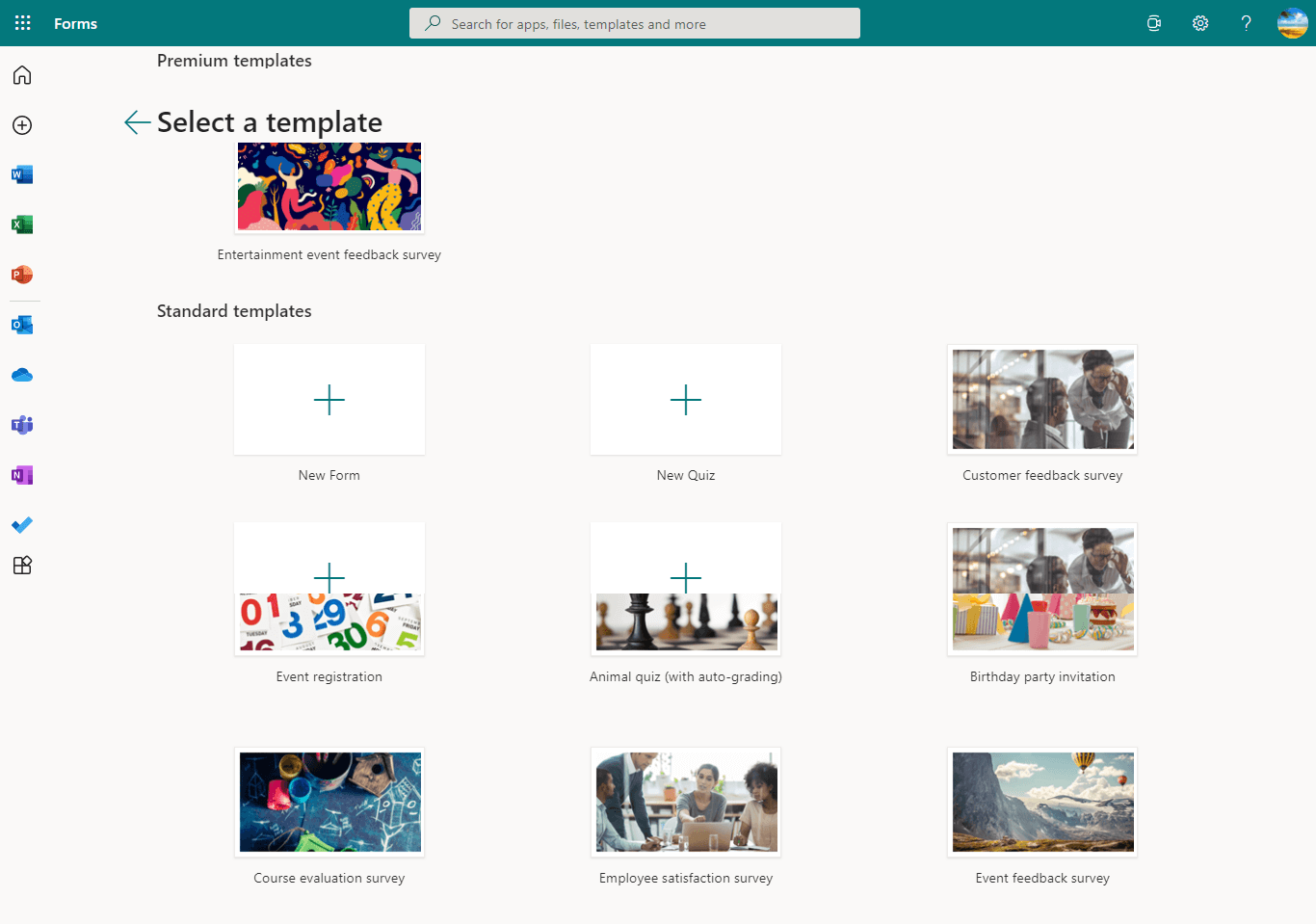This screenshot has width=1316, height=924.
Task: Open Outlook from the sidebar
Action: 22,325
